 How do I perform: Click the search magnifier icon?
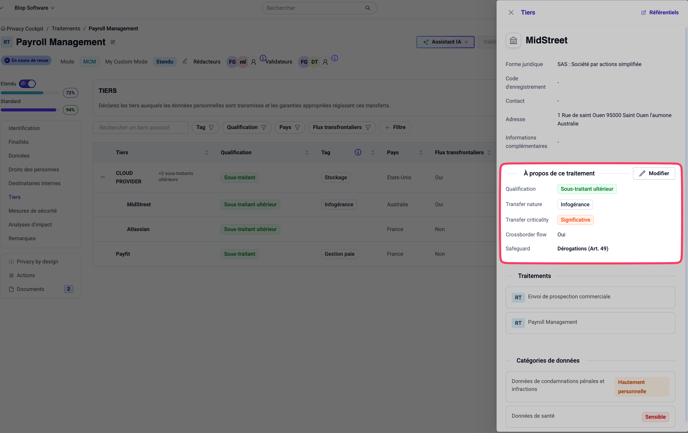tap(367, 8)
